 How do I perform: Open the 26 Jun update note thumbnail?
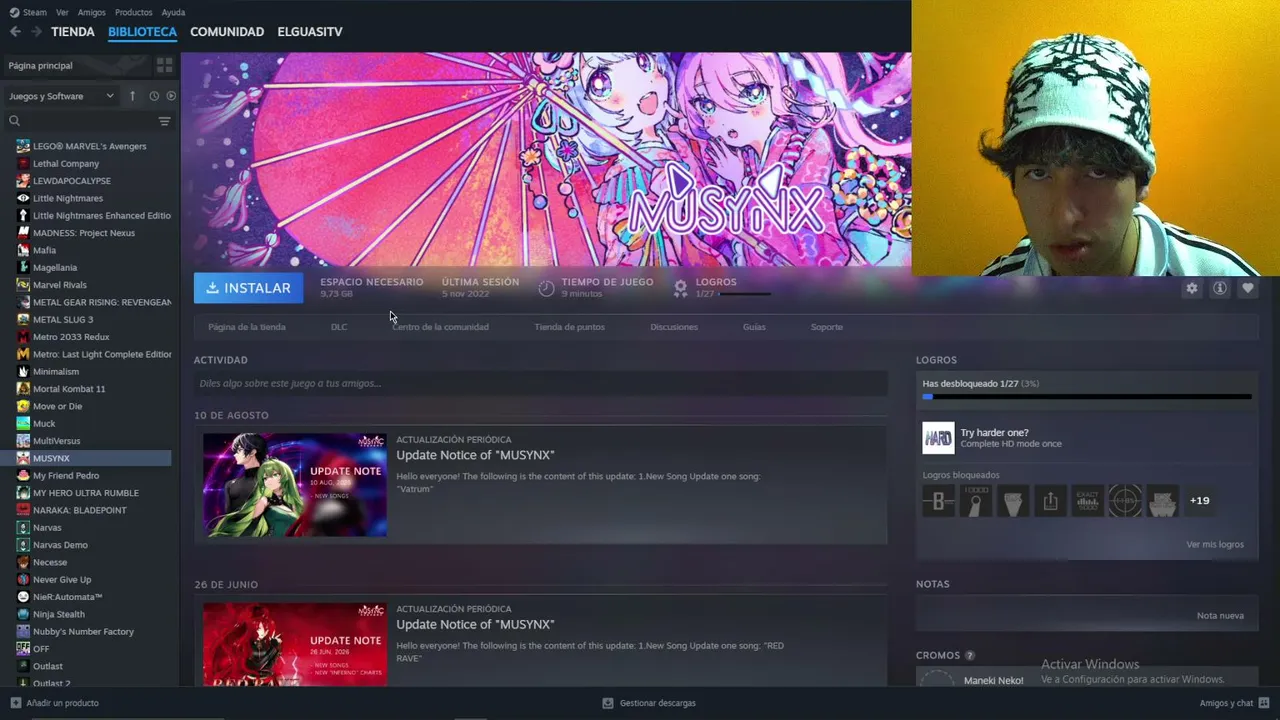(x=295, y=644)
